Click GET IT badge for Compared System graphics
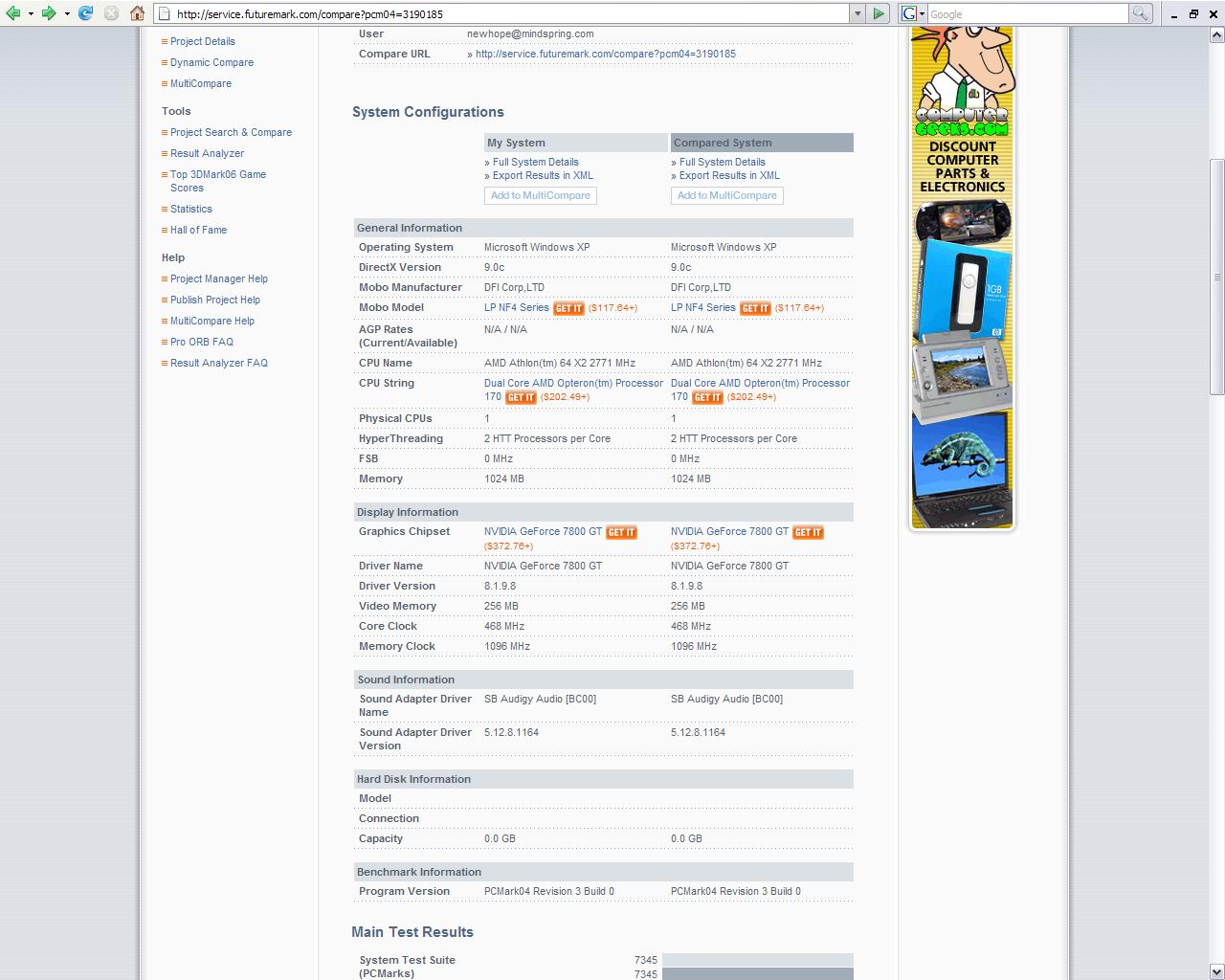 pos(808,532)
